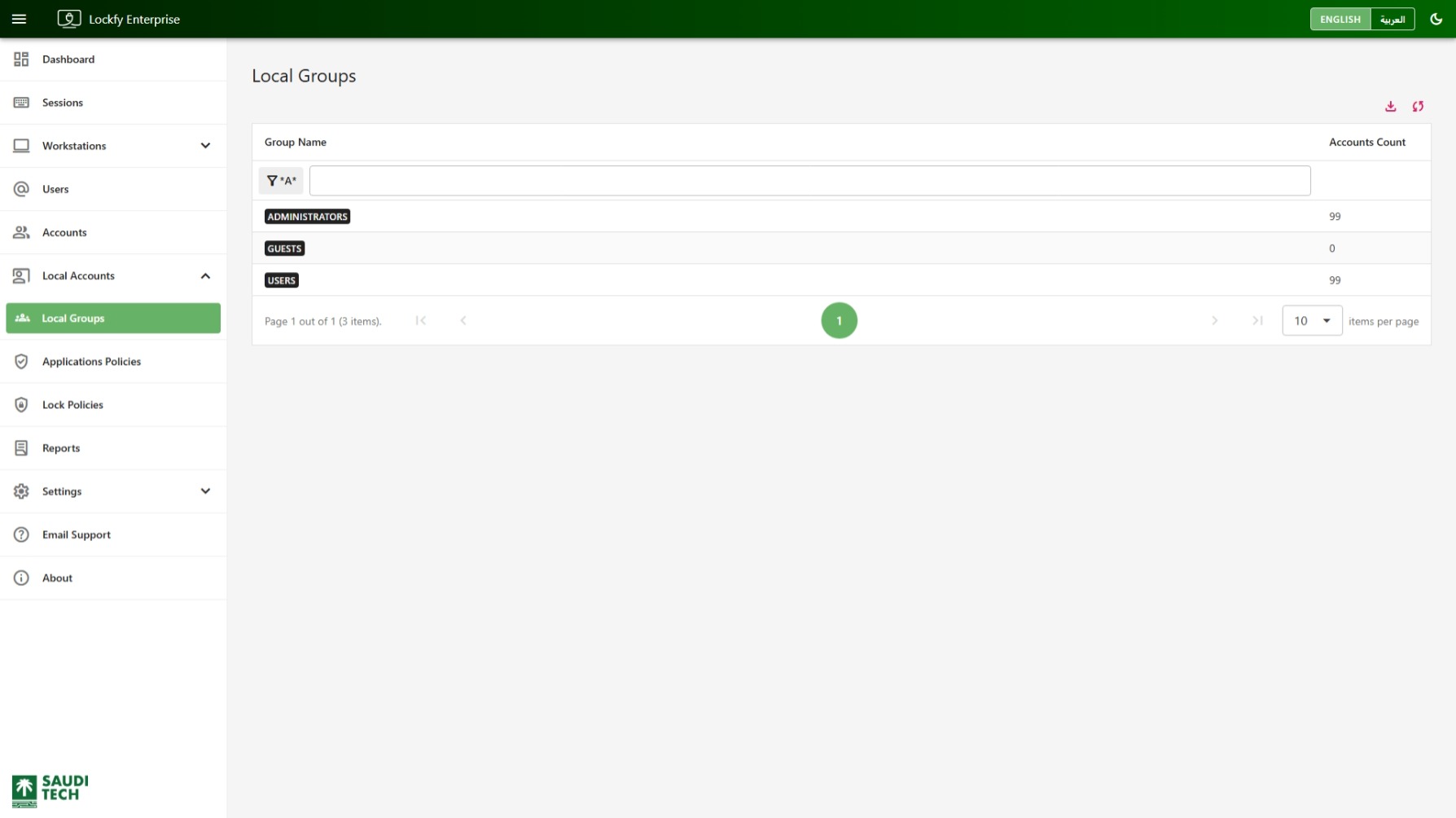Viewport: 1456px width, 818px height.
Task: Go to Accounts page
Action: [113, 232]
